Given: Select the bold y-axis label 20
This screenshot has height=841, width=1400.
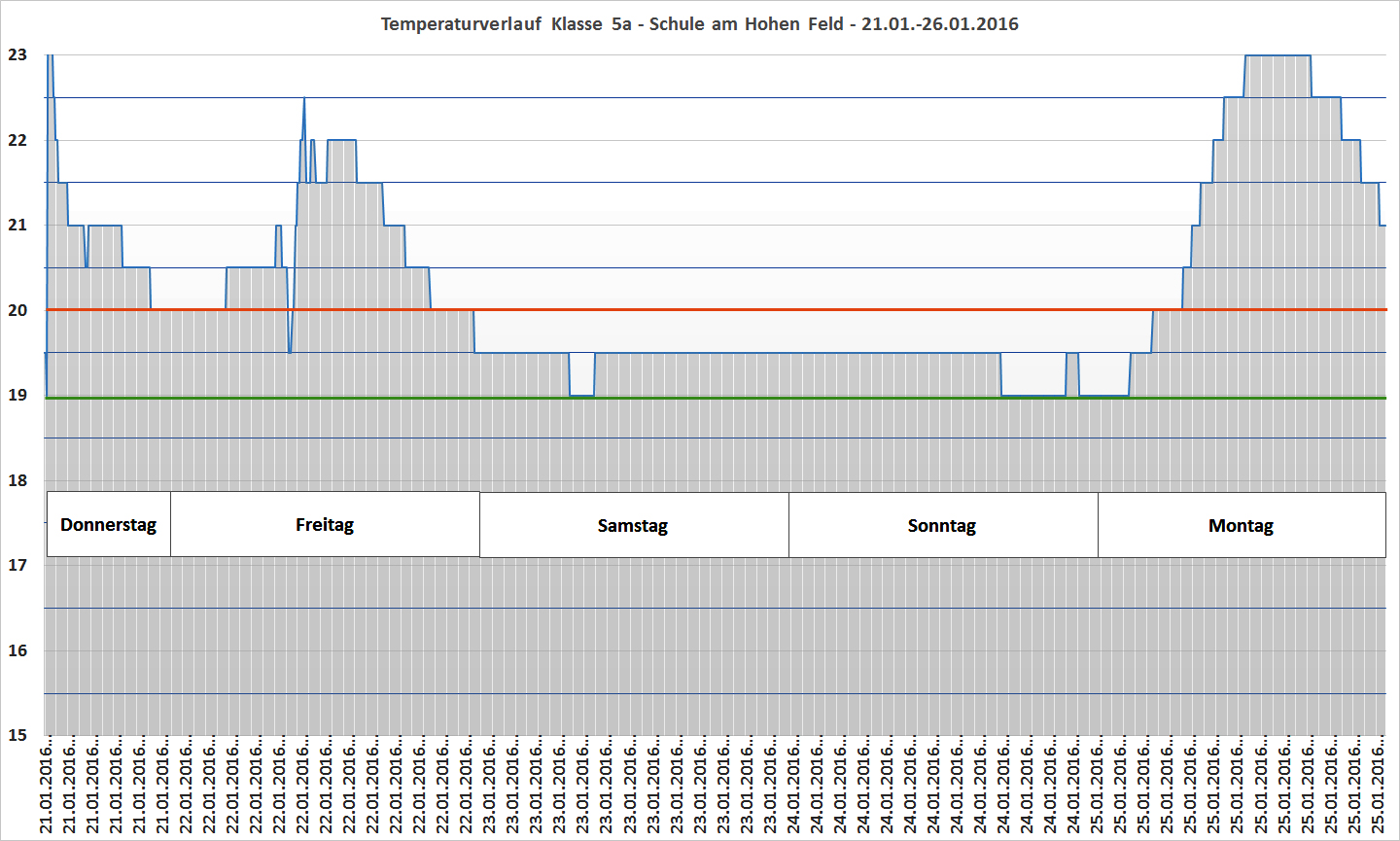Looking at the screenshot, I should click(17, 310).
